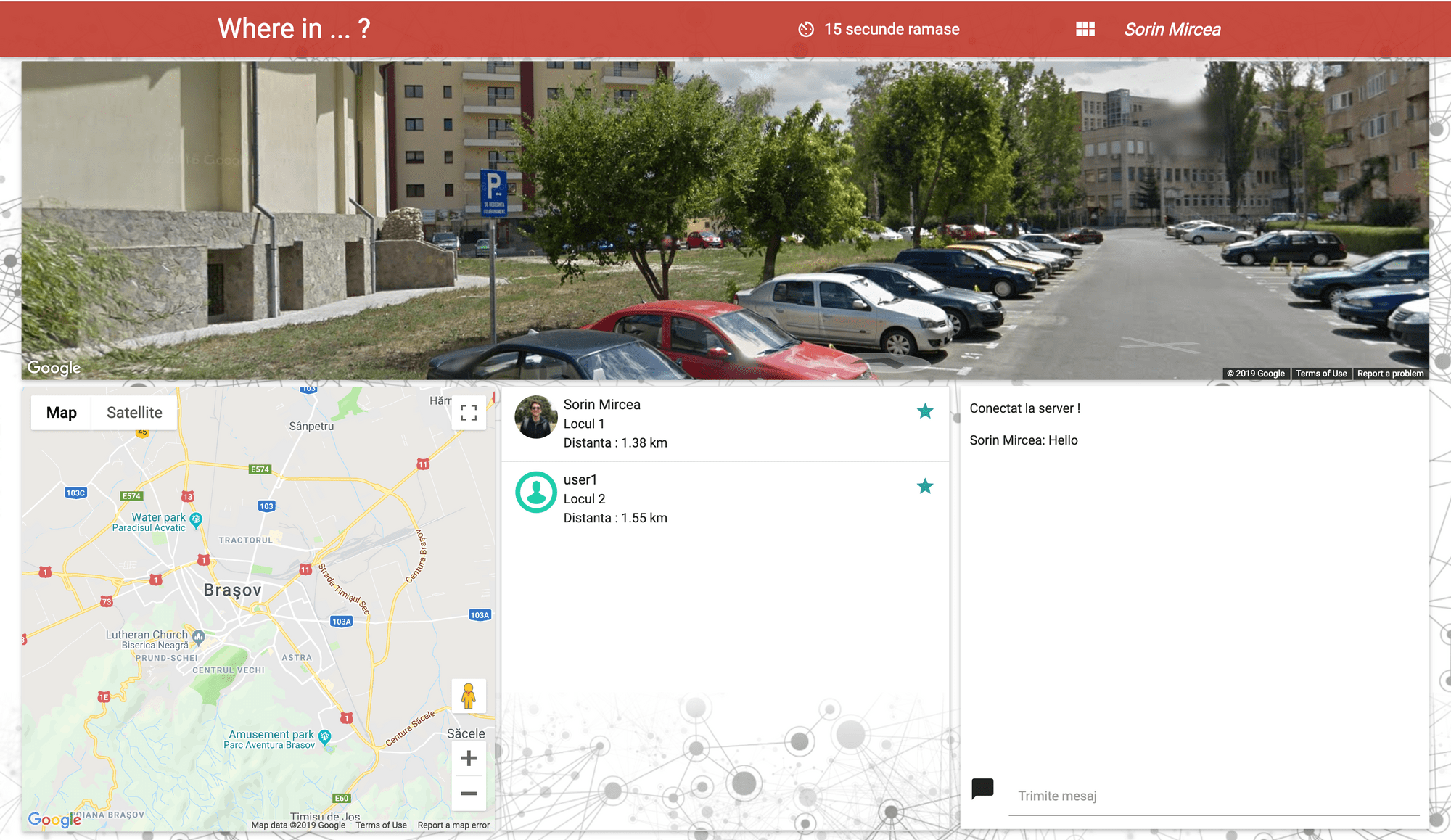Click the 103A road marker near Brașov
Viewport: 1451px width, 840px height.
point(341,622)
